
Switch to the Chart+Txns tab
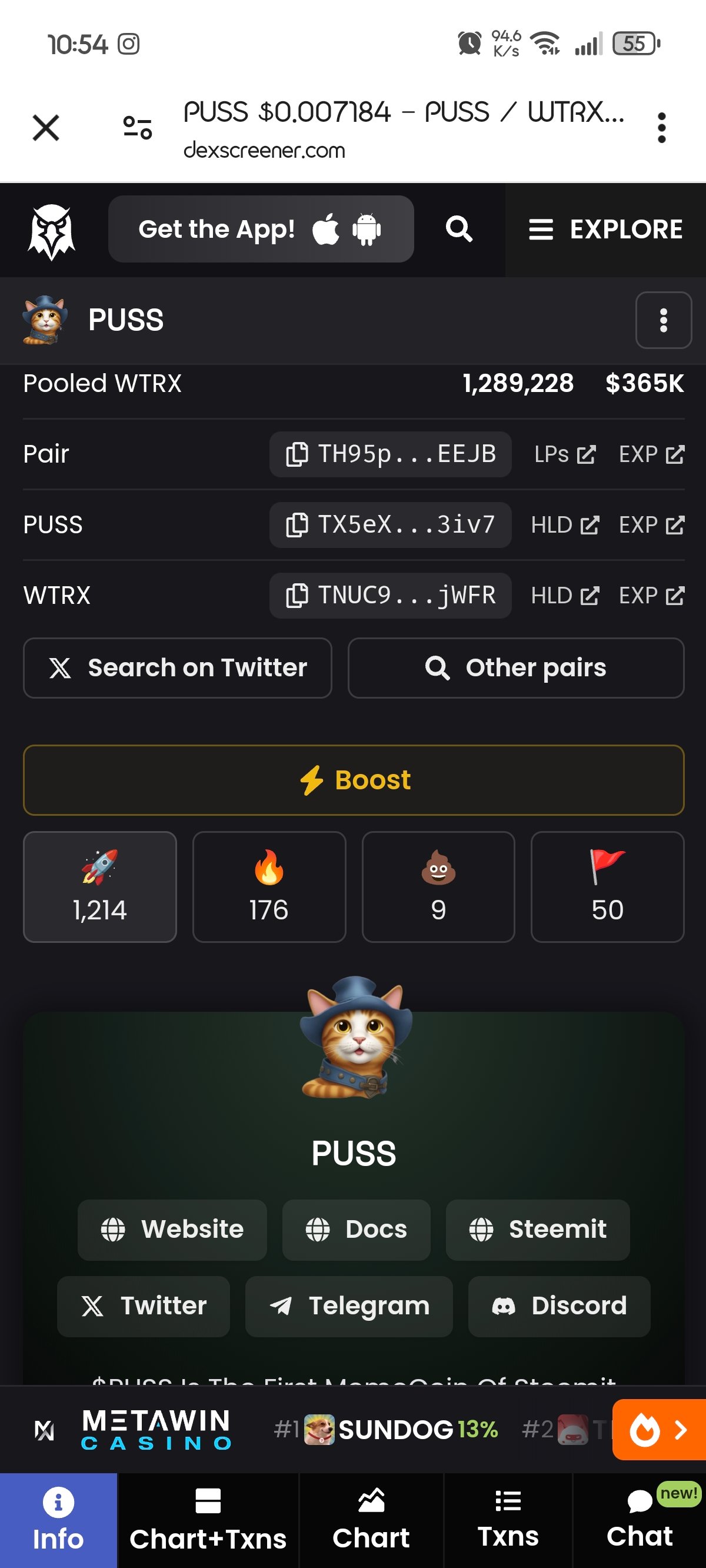208,1520
